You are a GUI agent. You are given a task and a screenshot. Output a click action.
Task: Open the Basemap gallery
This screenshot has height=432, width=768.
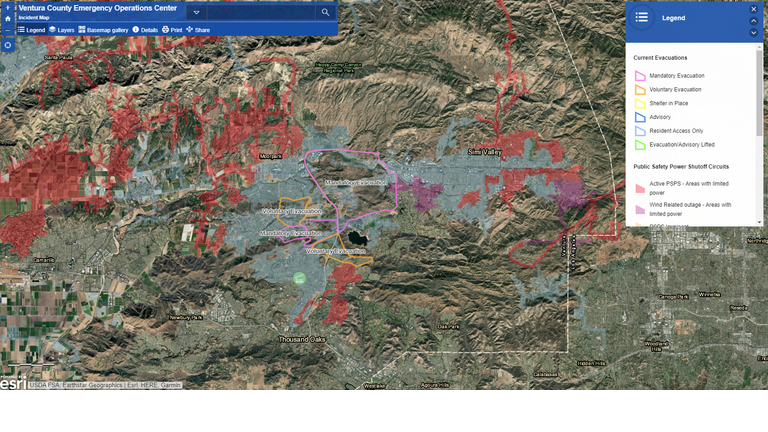103,30
